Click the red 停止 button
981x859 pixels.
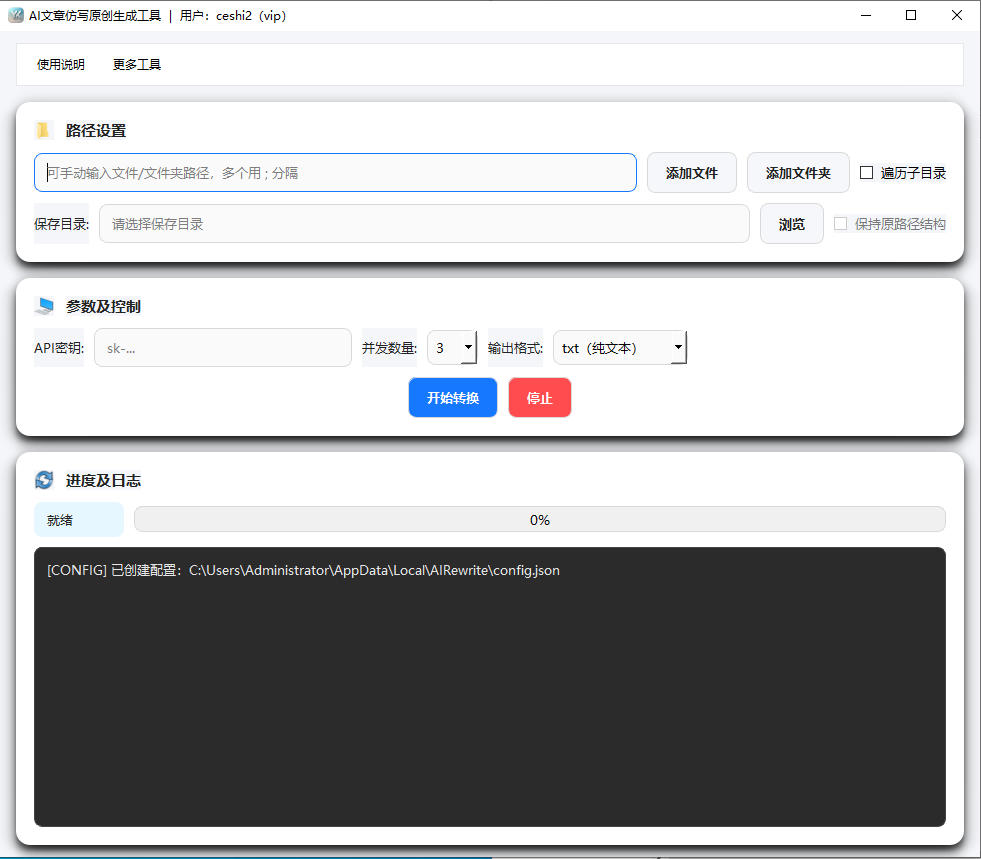[x=539, y=397]
